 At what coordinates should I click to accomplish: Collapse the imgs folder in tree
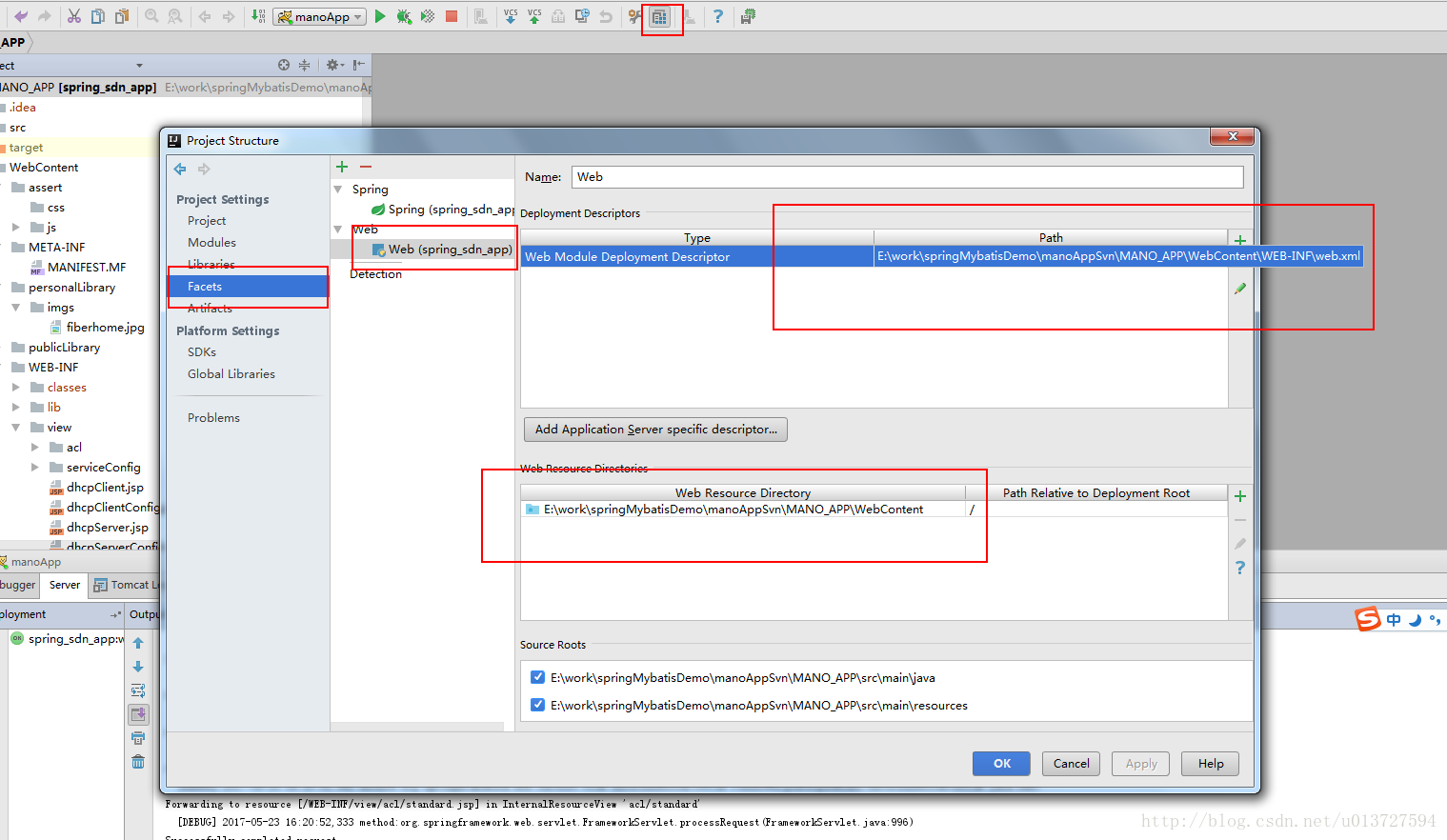[16, 308]
